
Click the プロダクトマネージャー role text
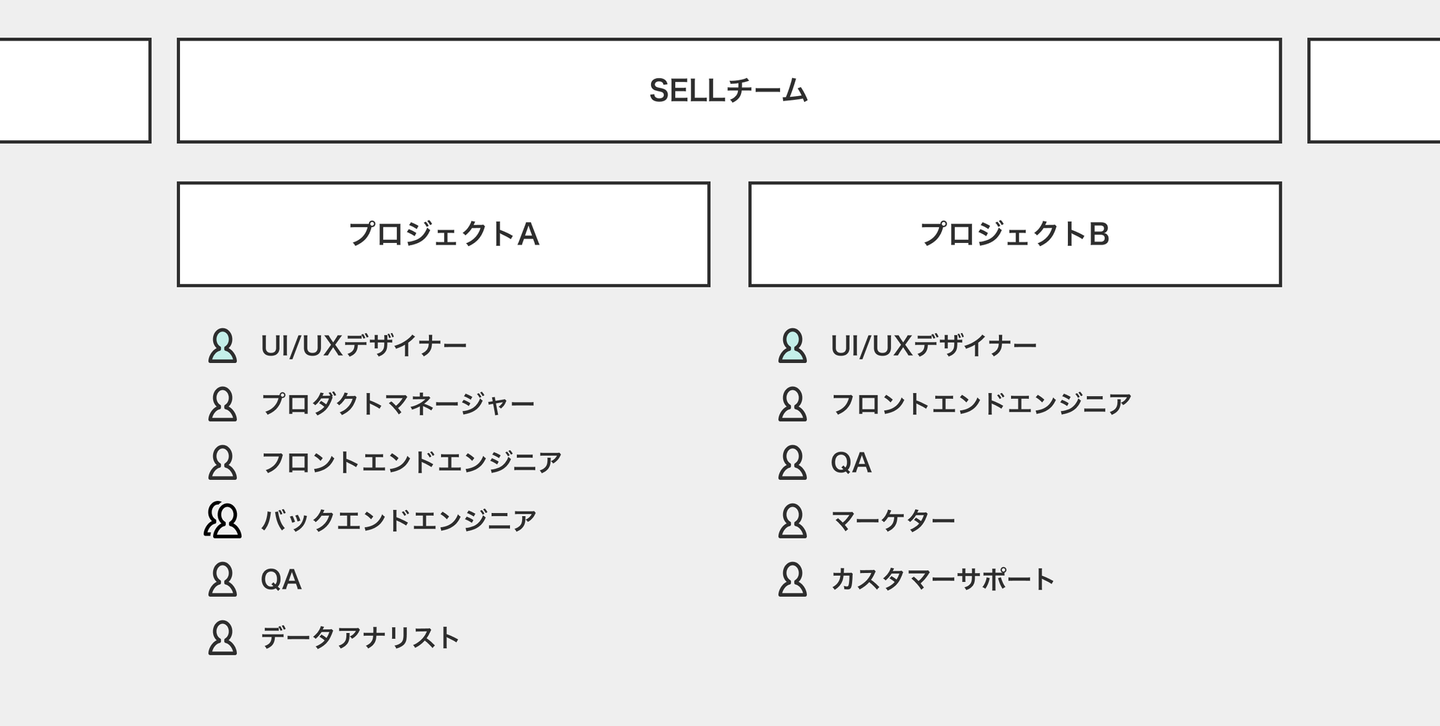tap(397, 404)
